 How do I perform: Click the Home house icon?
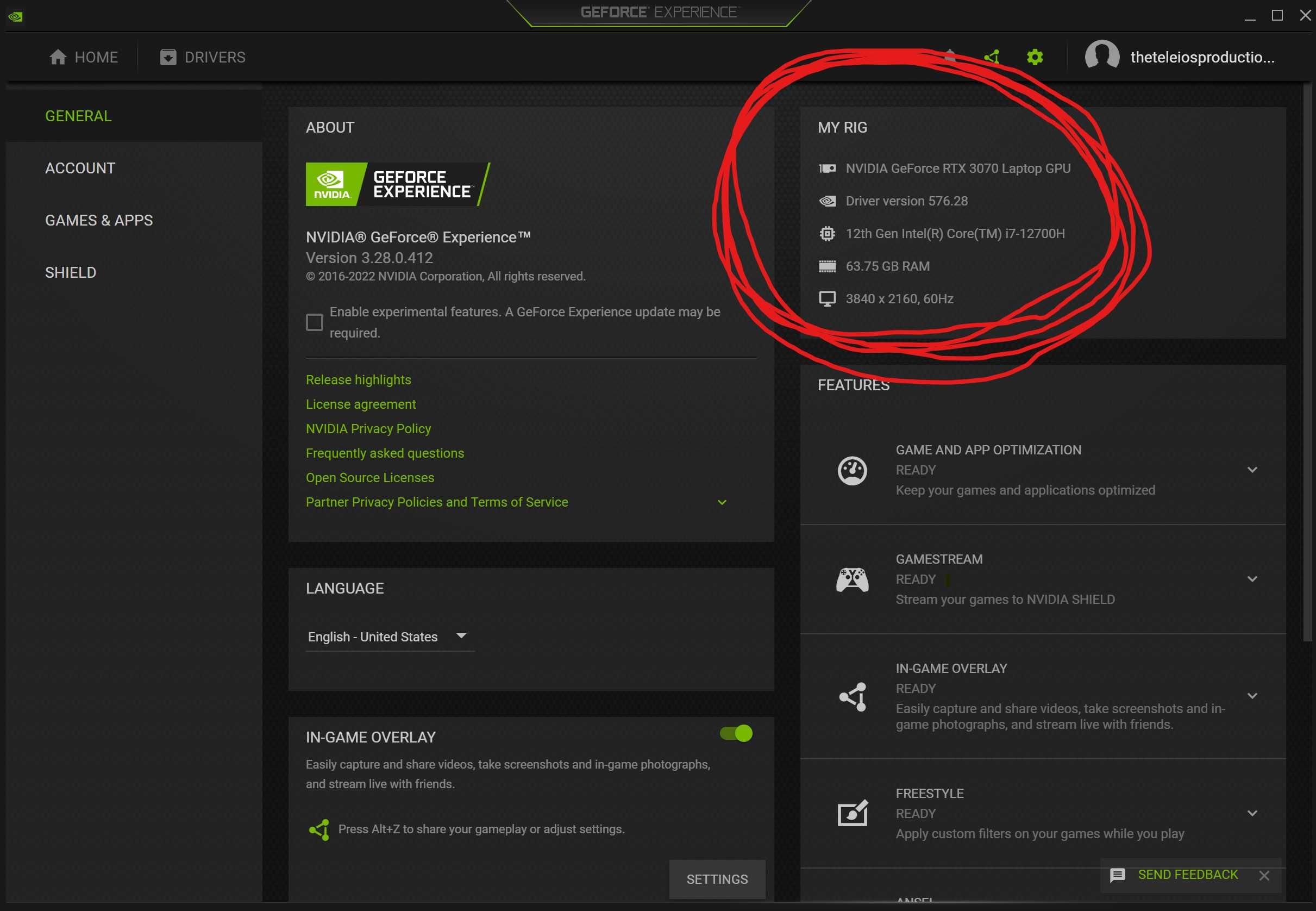tap(58, 57)
